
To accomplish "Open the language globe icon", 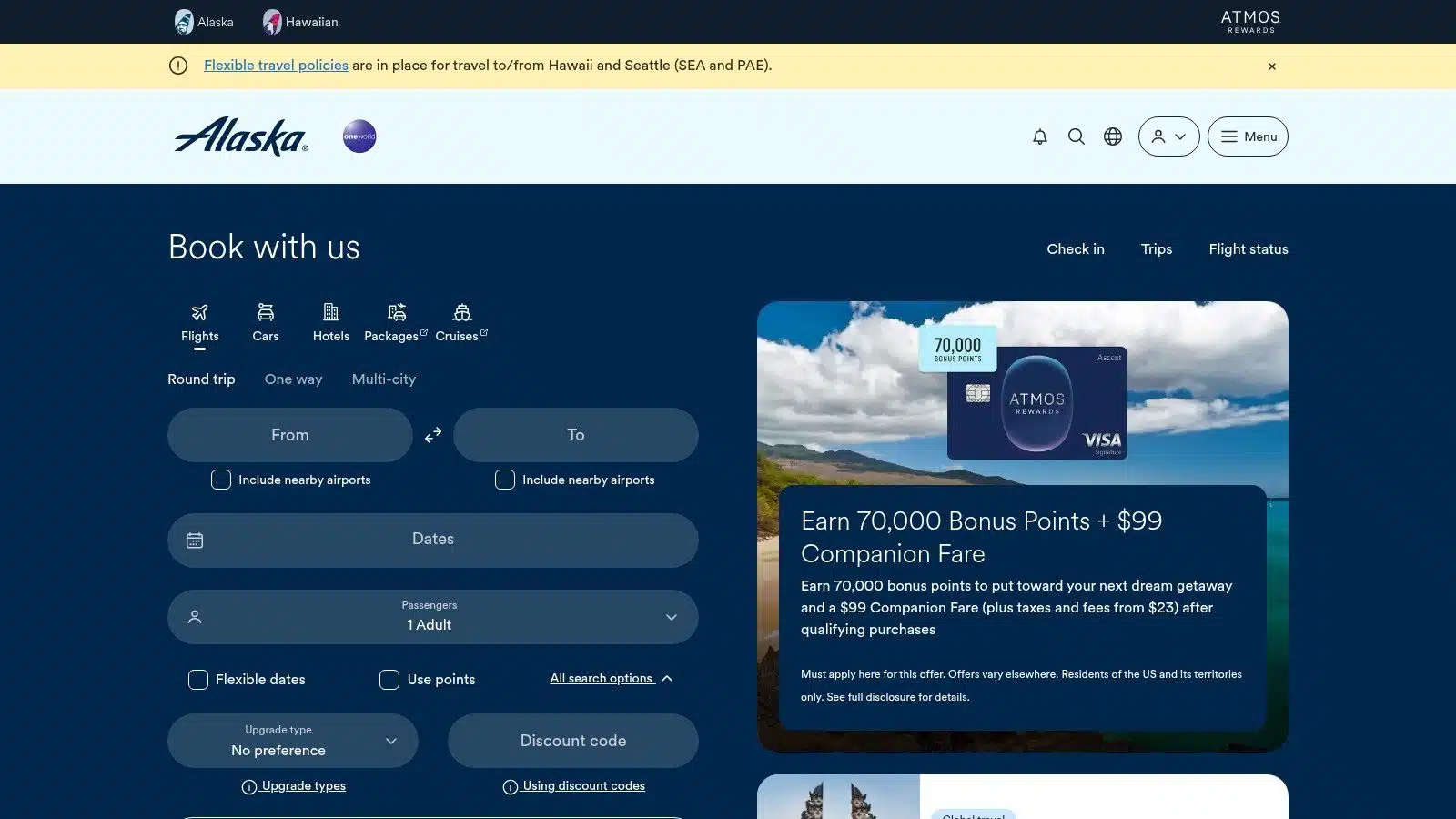I will coord(1113,136).
